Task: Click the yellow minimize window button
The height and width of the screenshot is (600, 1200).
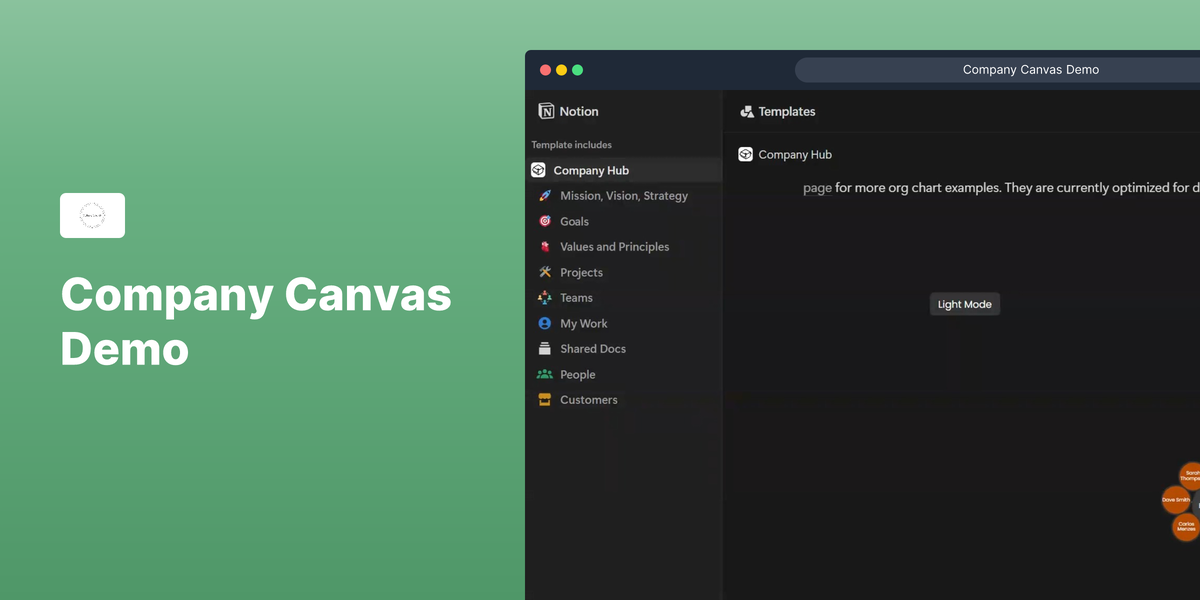Action: (561, 70)
